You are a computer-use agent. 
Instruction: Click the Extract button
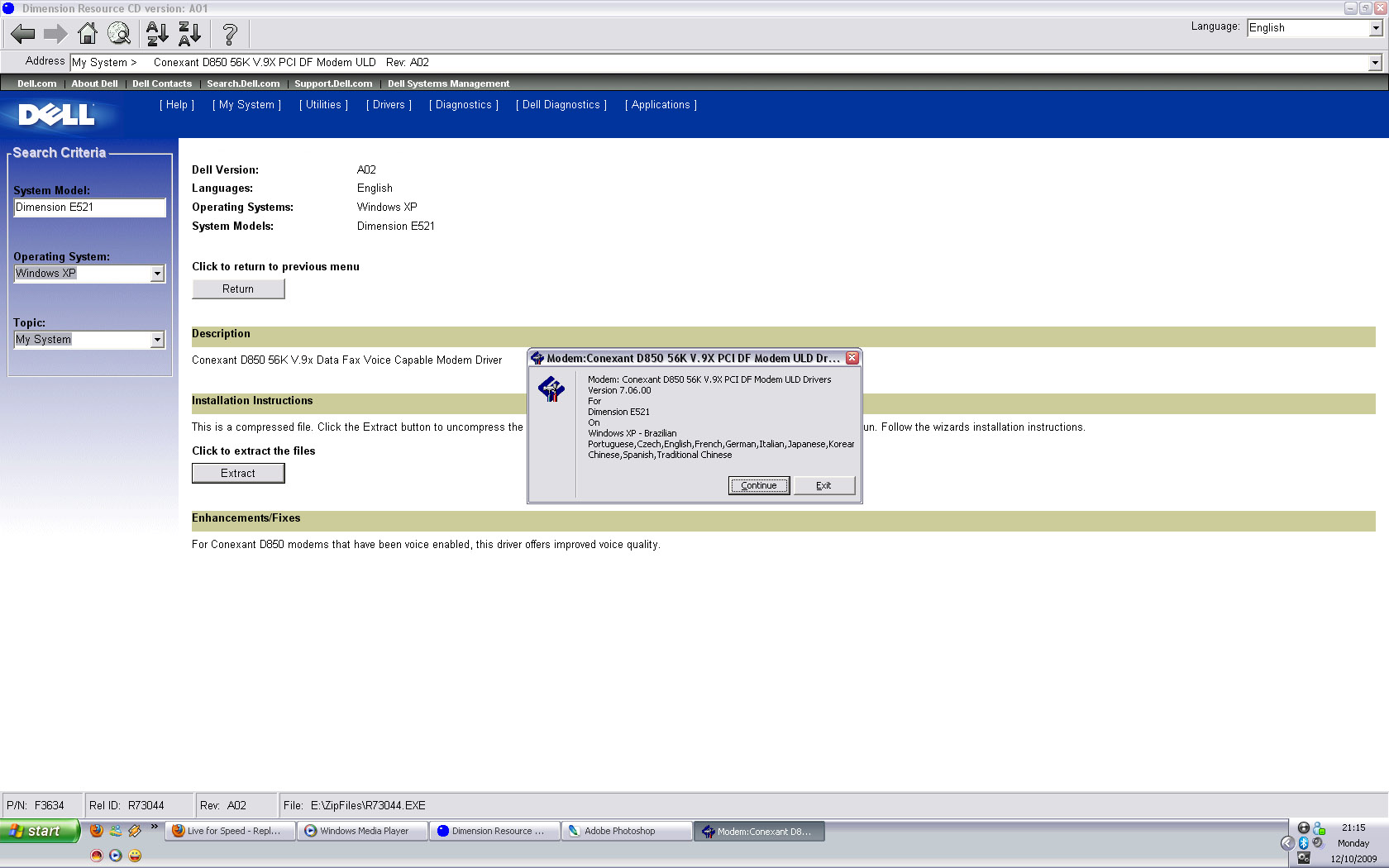pos(238,474)
